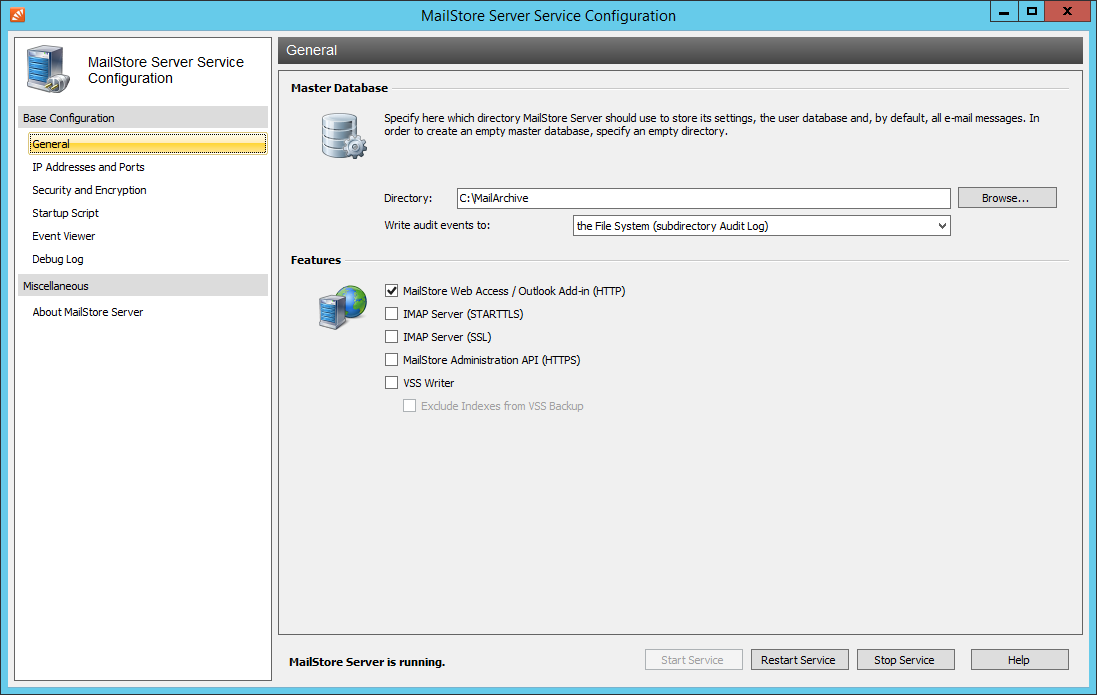Click the Master Database gear icon
This screenshot has height=695, width=1097.
pyautogui.click(x=344, y=136)
